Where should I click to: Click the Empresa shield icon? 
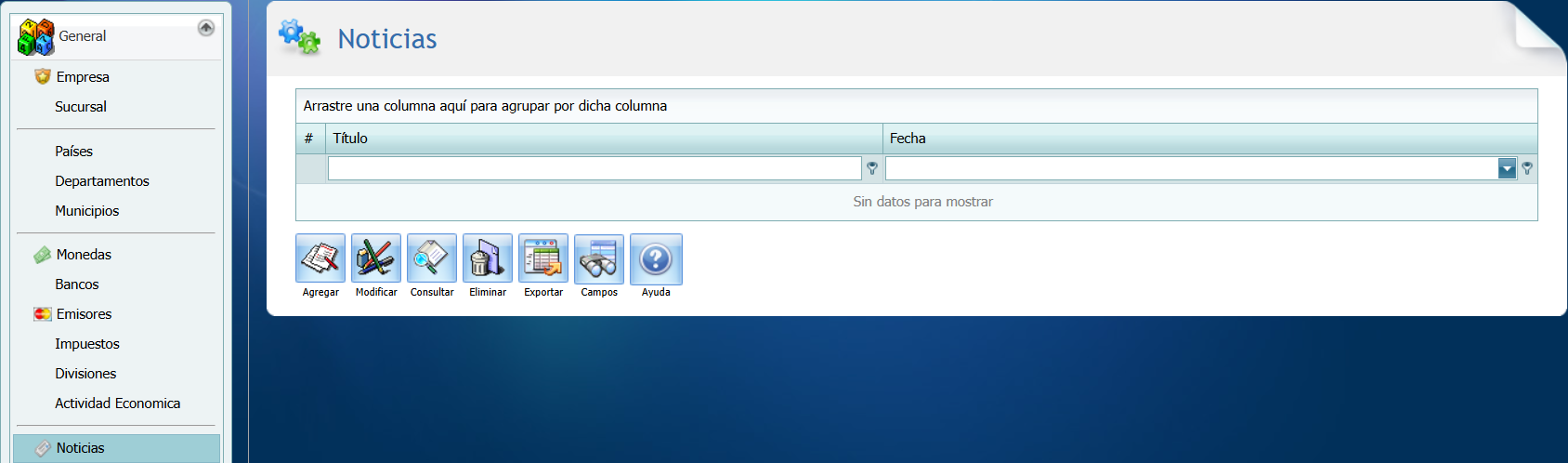point(43,76)
